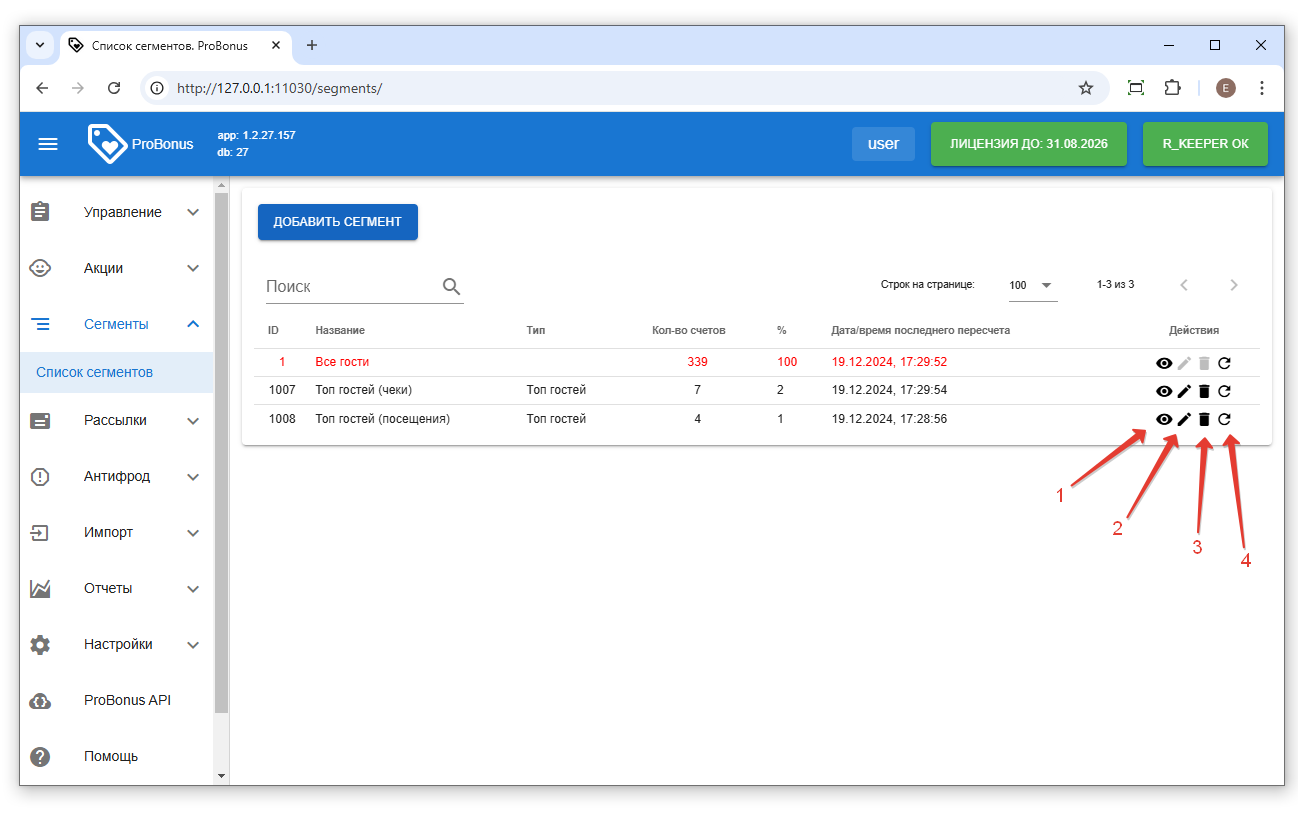1298x813 pixels.
Task: Click ID cell 1007
Action: 282,390
